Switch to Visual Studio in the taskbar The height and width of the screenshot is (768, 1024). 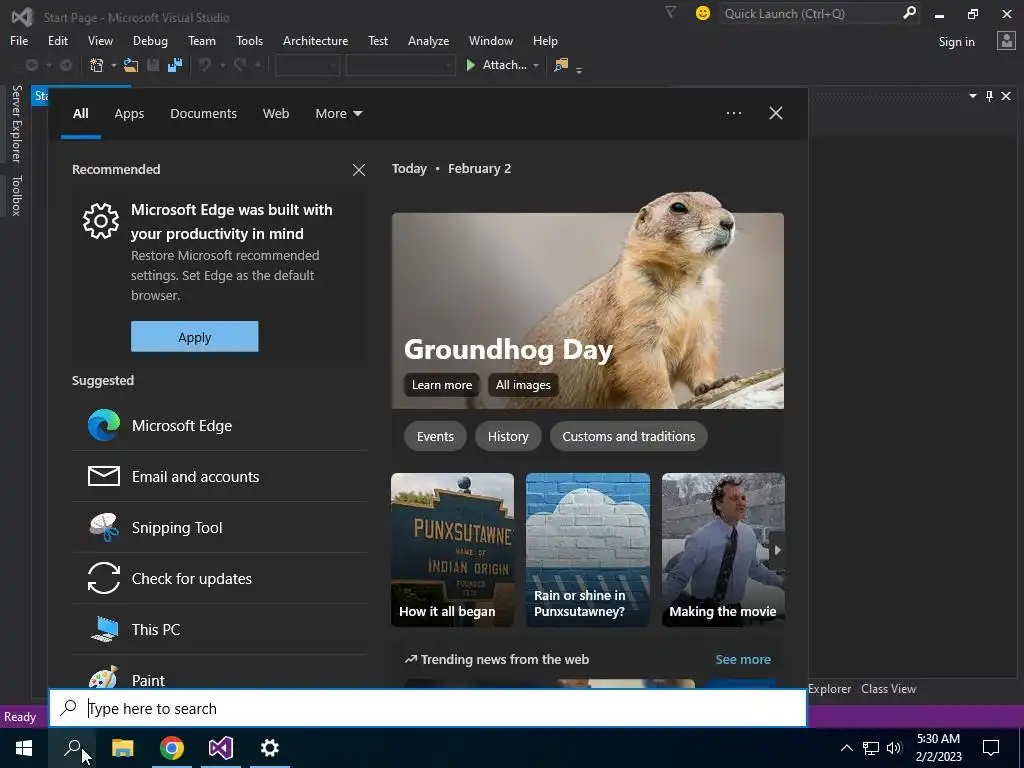pos(221,748)
